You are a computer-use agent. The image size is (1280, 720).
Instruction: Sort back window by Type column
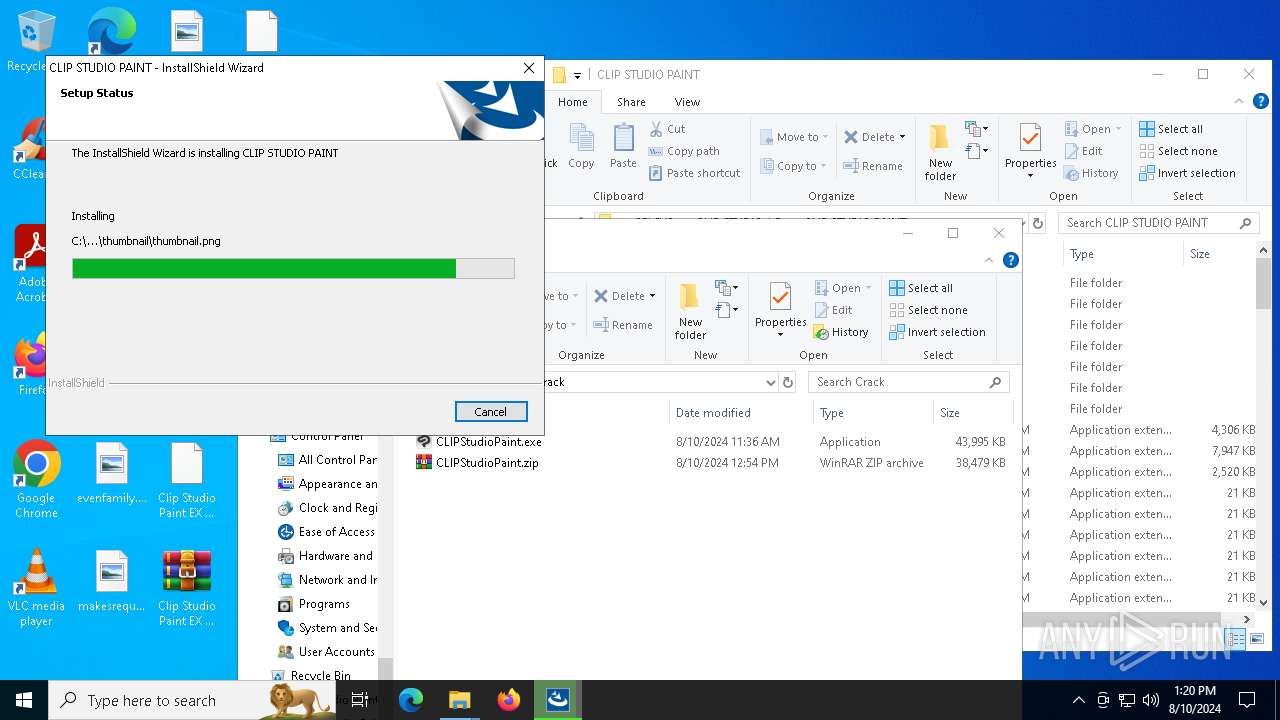(1121, 254)
